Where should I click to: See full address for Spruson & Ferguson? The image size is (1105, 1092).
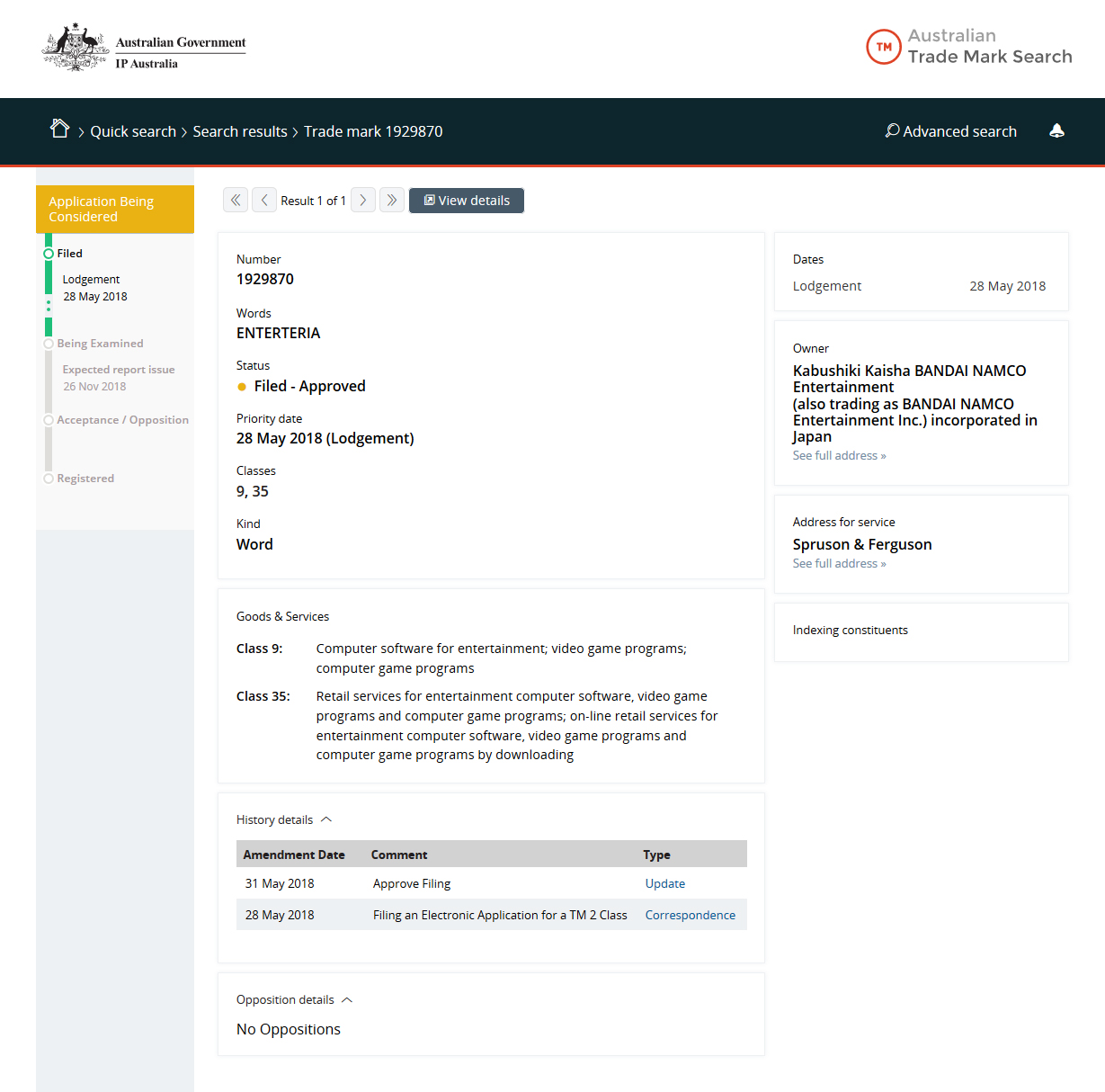pos(839,564)
